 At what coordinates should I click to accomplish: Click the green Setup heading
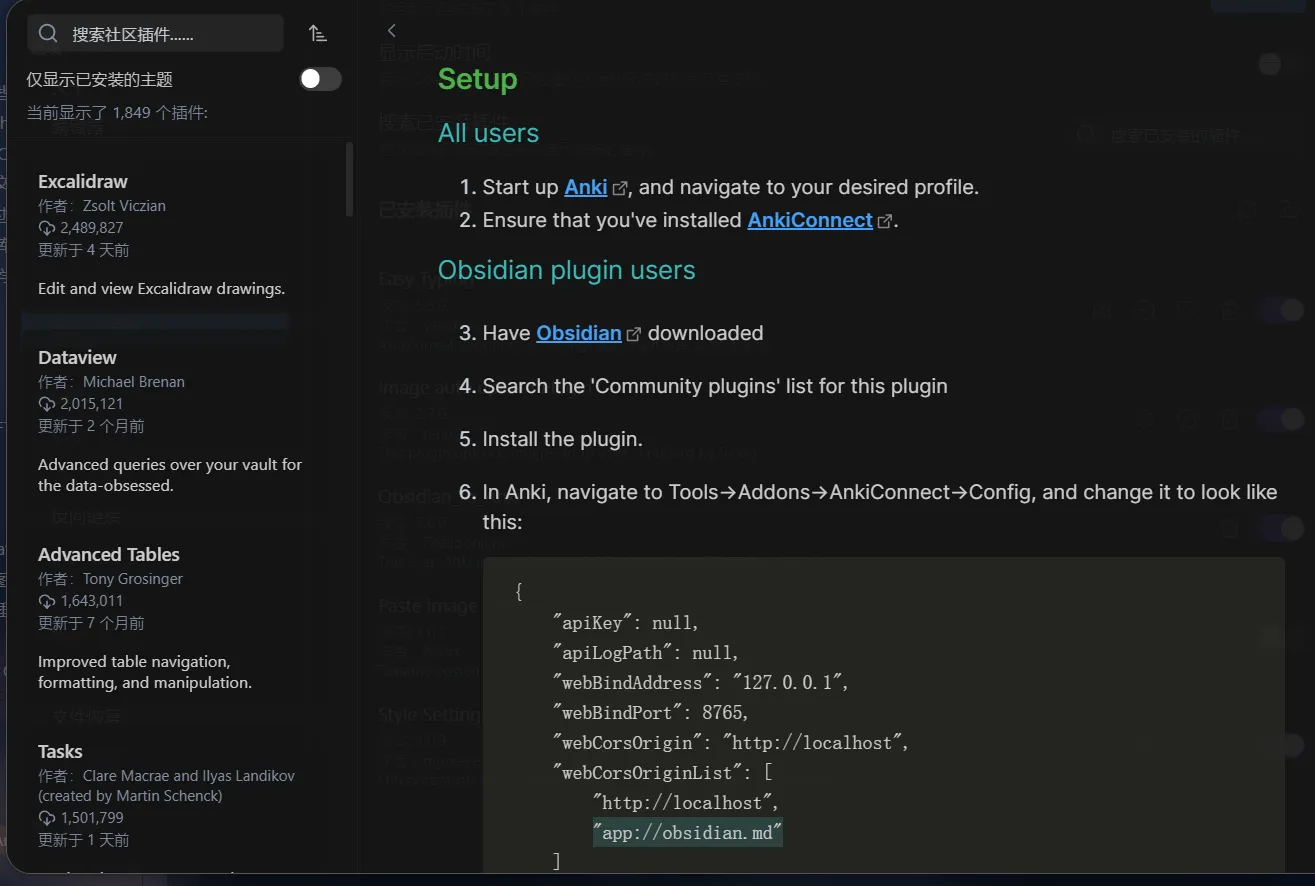click(477, 79)
